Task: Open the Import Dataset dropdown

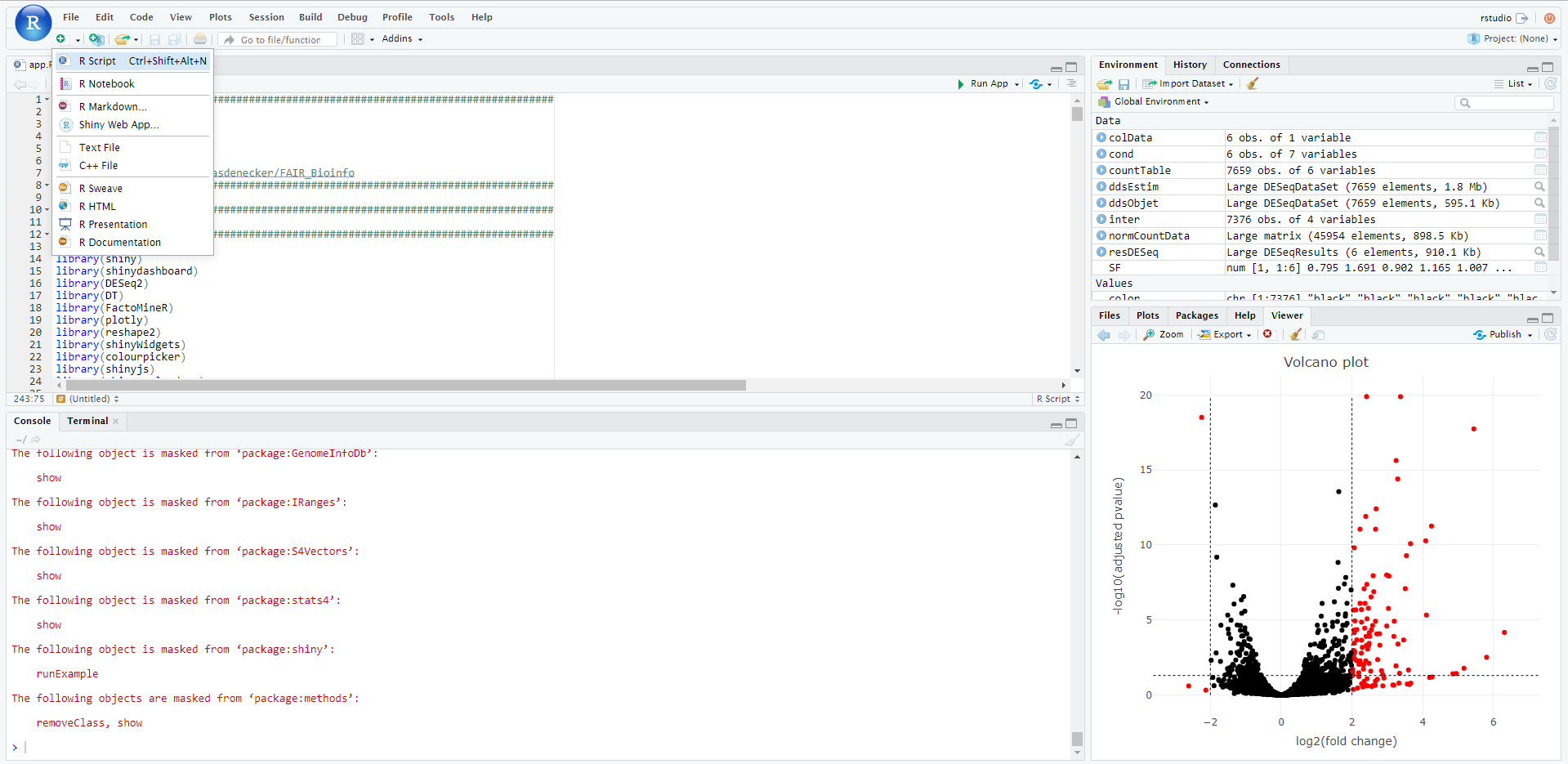Action: click(x=1188, y=83)
